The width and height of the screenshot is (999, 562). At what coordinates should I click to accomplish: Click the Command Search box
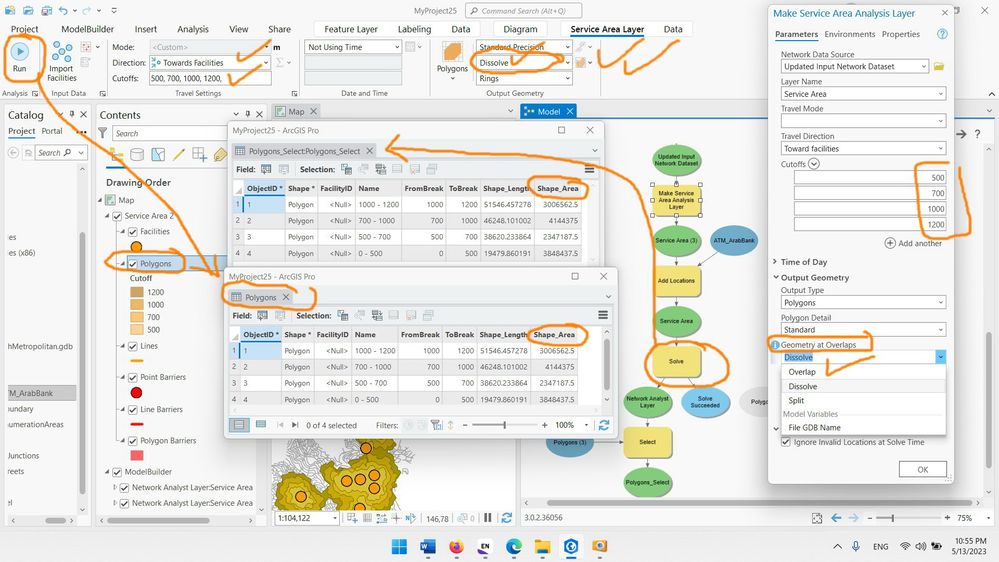coord(522,11)
